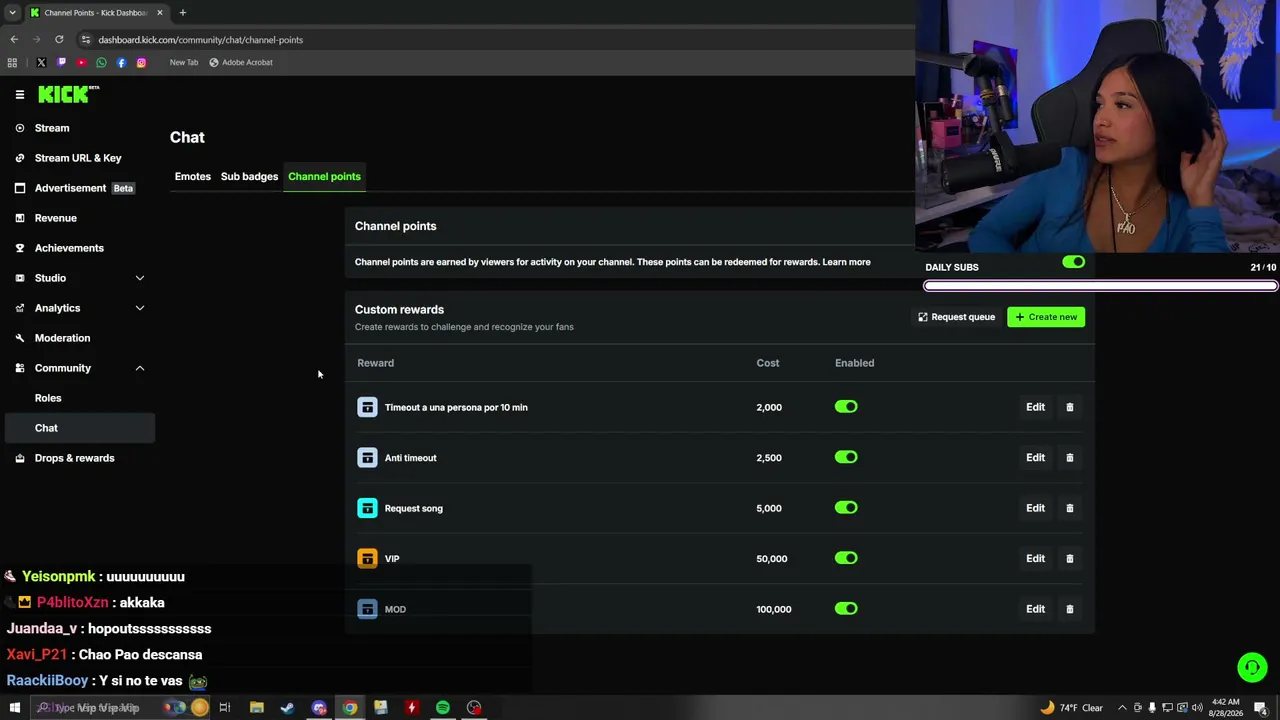Click the VIP reward orange icon

point(367,558)
